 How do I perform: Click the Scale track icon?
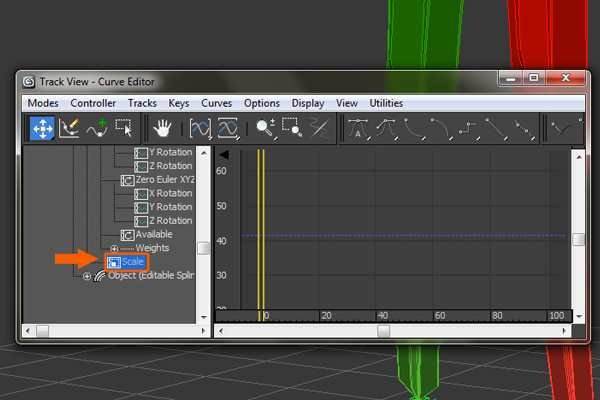tap(114, 262)
